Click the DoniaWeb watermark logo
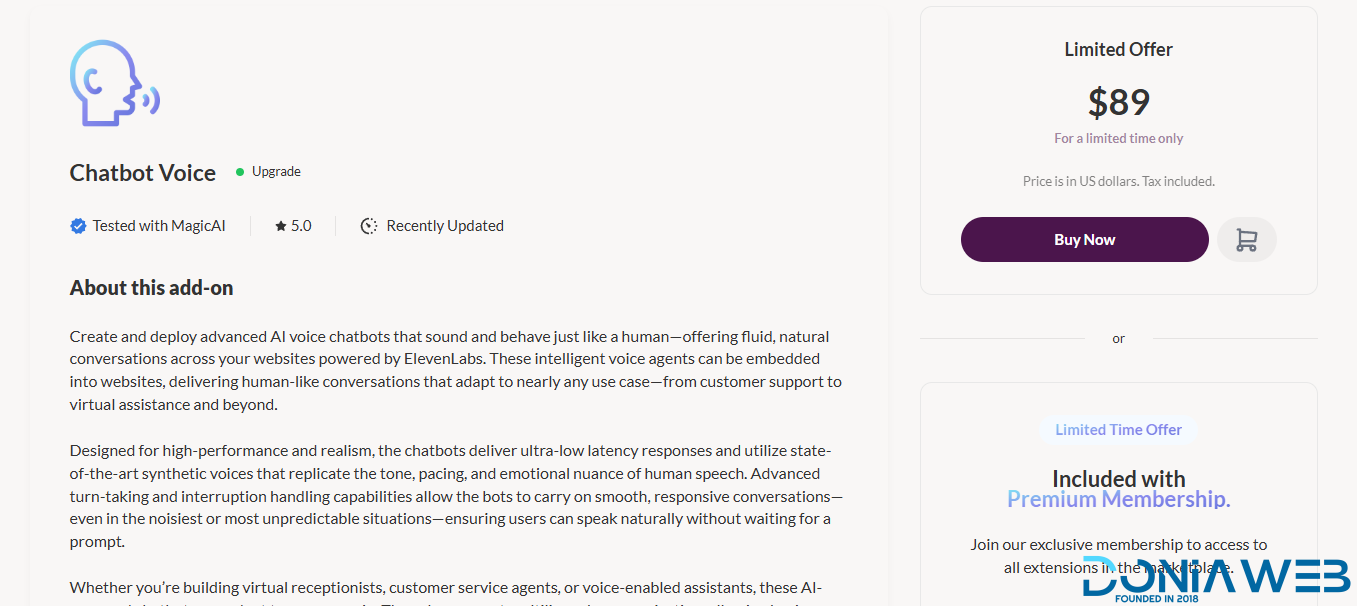Screen dimensions: 1357x606 click(1216, 579)
